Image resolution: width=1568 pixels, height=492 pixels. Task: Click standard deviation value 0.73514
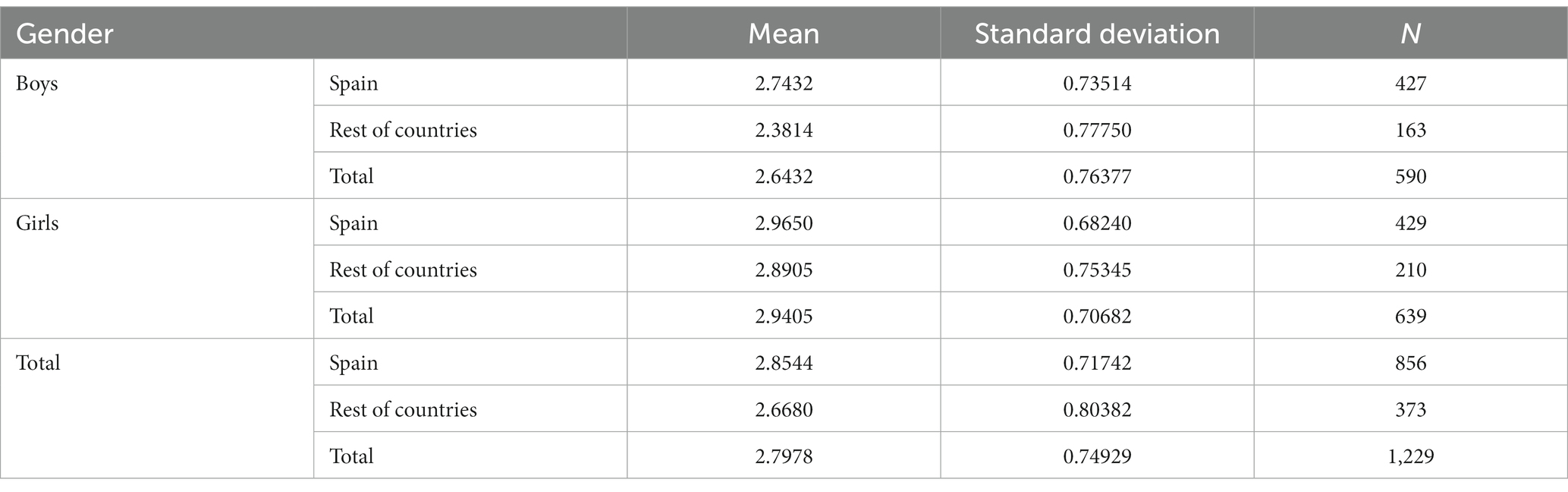(1097, 83)
